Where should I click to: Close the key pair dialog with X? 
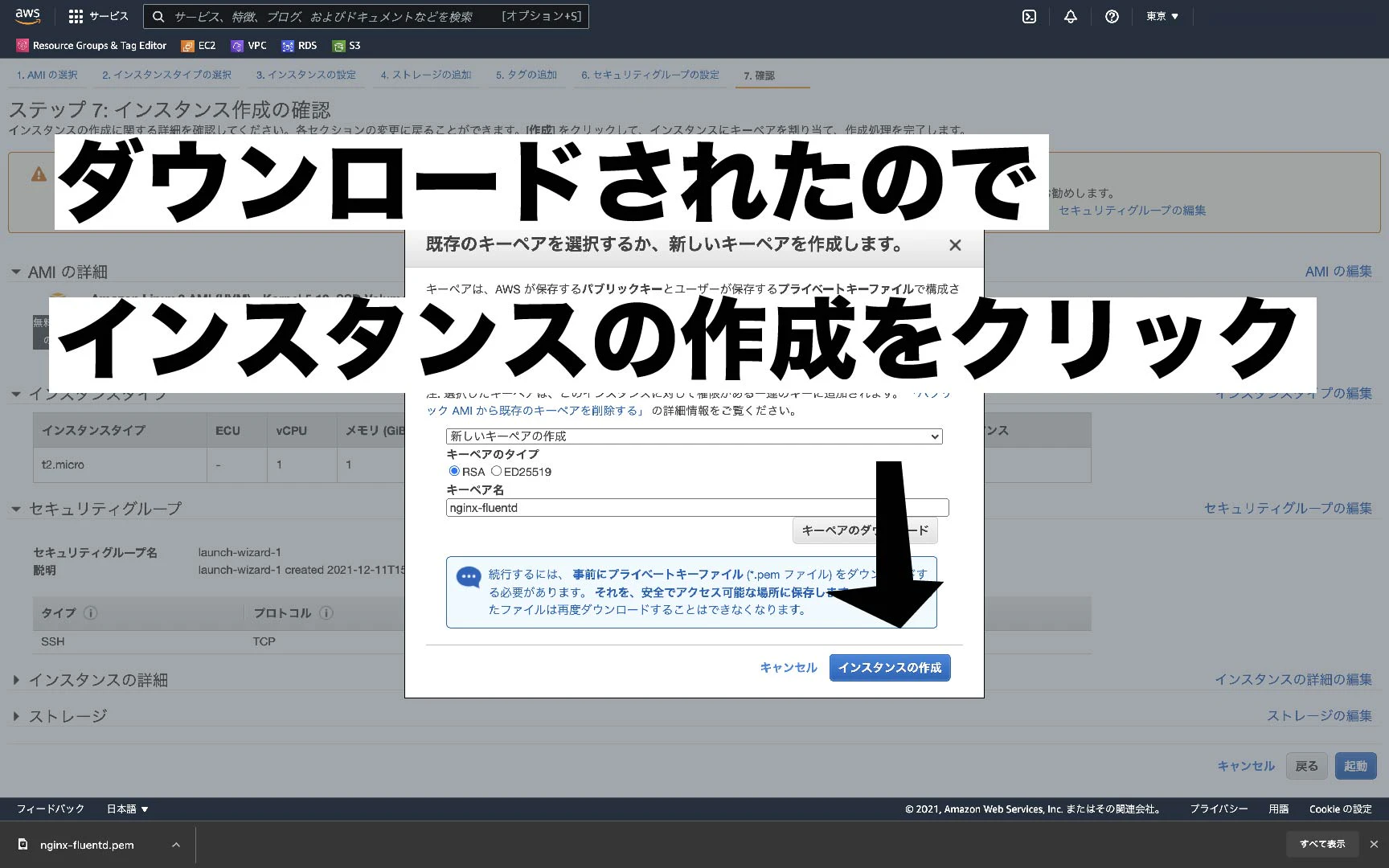[955, 245]
